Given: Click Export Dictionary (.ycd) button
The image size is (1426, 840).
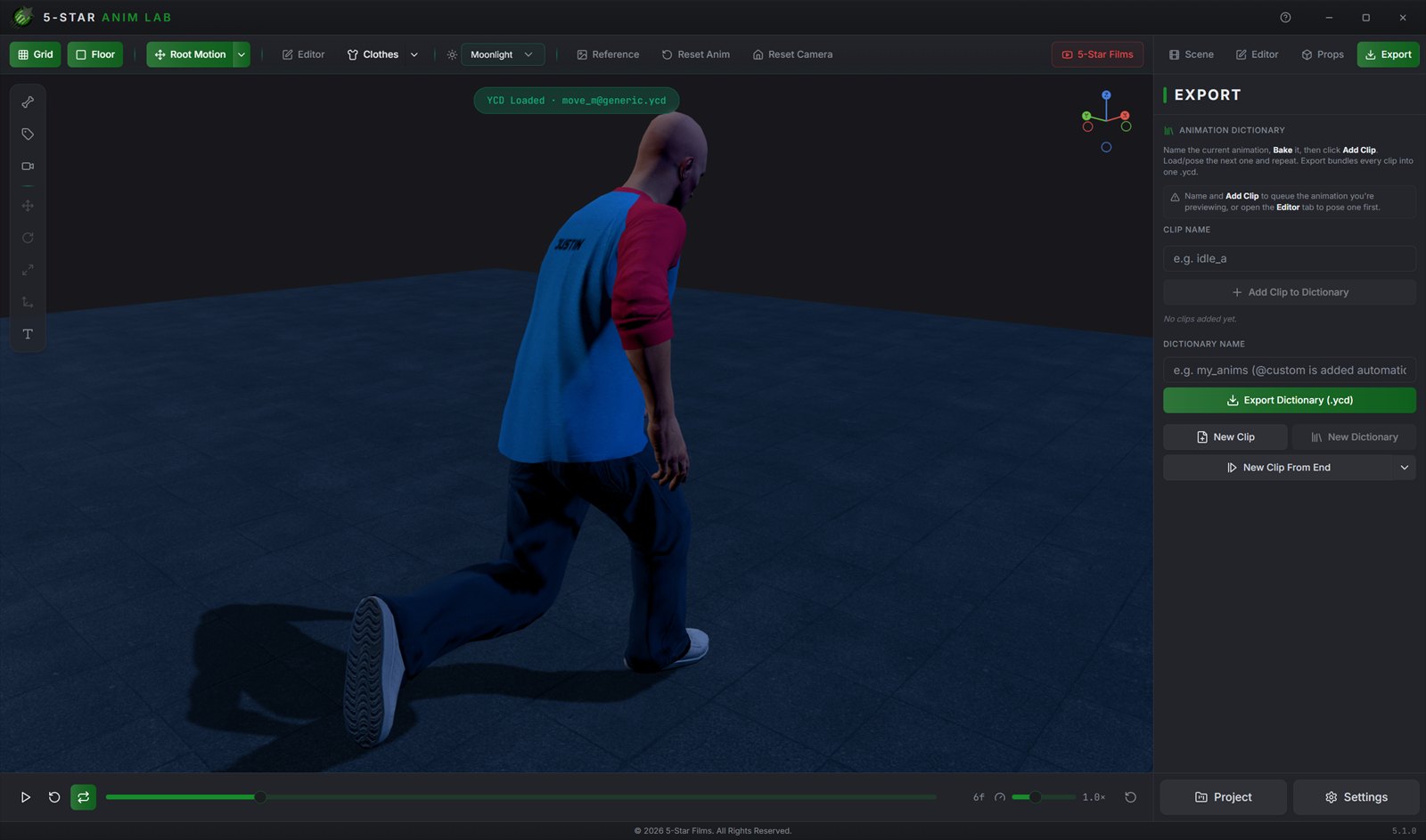Looking at the screenshot, I should (1289, 400).
